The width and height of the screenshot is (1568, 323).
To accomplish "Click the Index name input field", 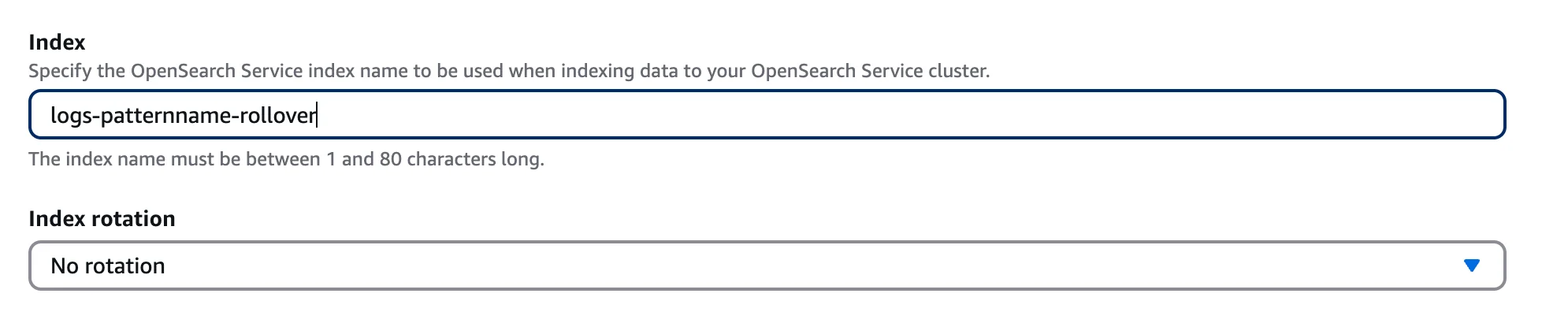I will coord(766,115).
